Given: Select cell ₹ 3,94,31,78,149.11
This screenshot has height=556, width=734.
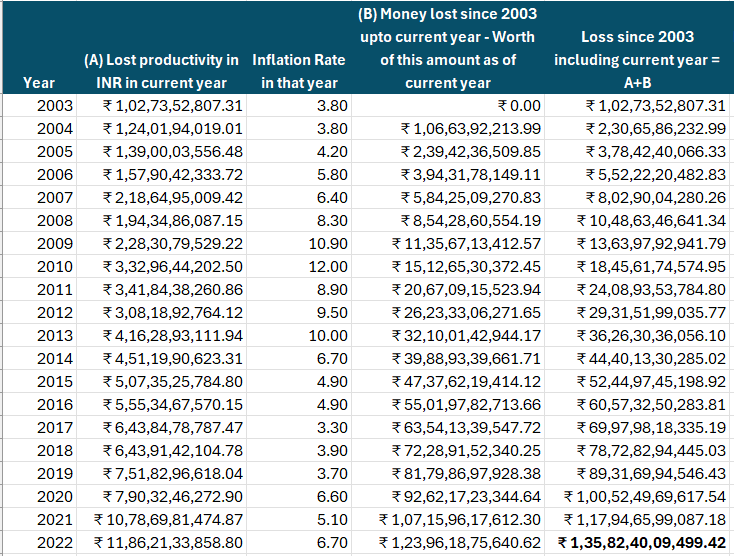Looking at the screenshot, I should 448,175.
